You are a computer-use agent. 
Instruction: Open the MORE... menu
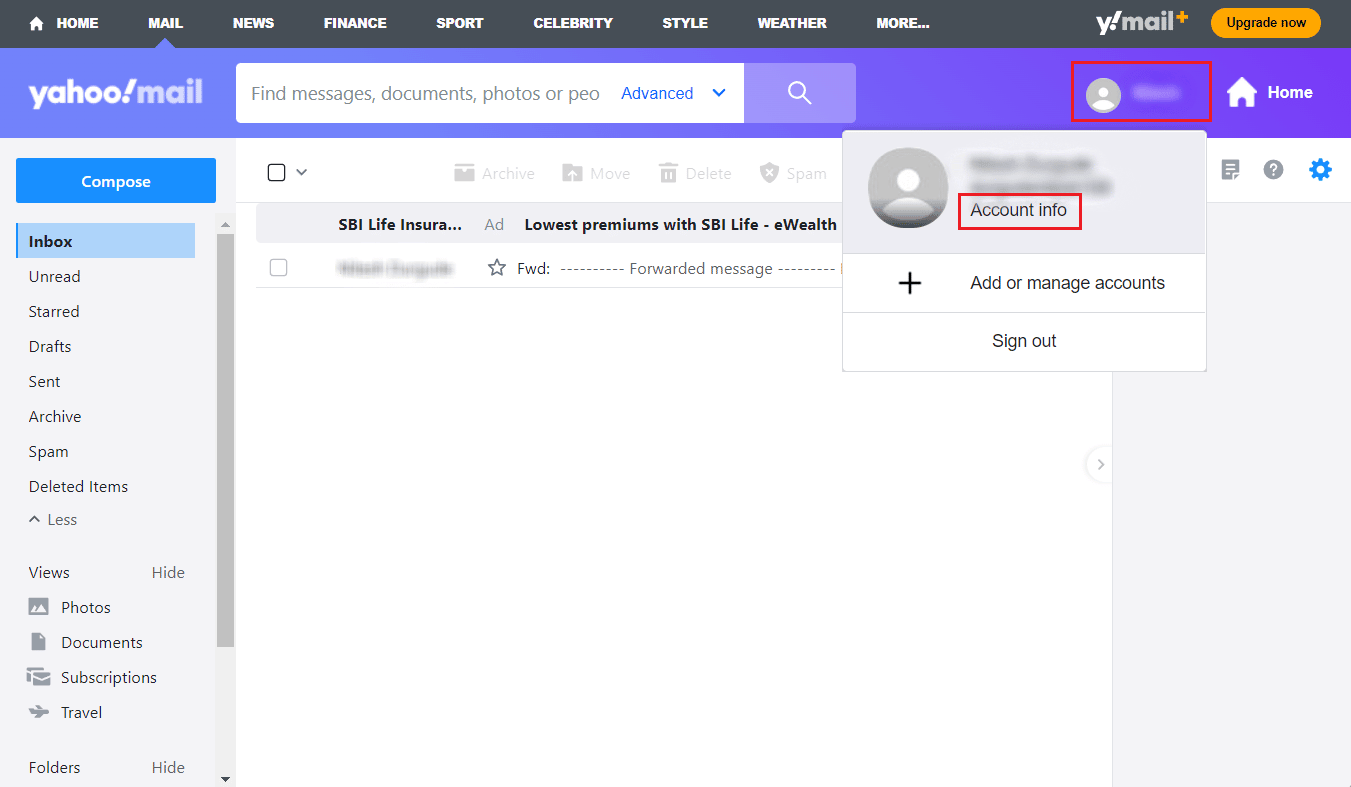coord(902,23)
